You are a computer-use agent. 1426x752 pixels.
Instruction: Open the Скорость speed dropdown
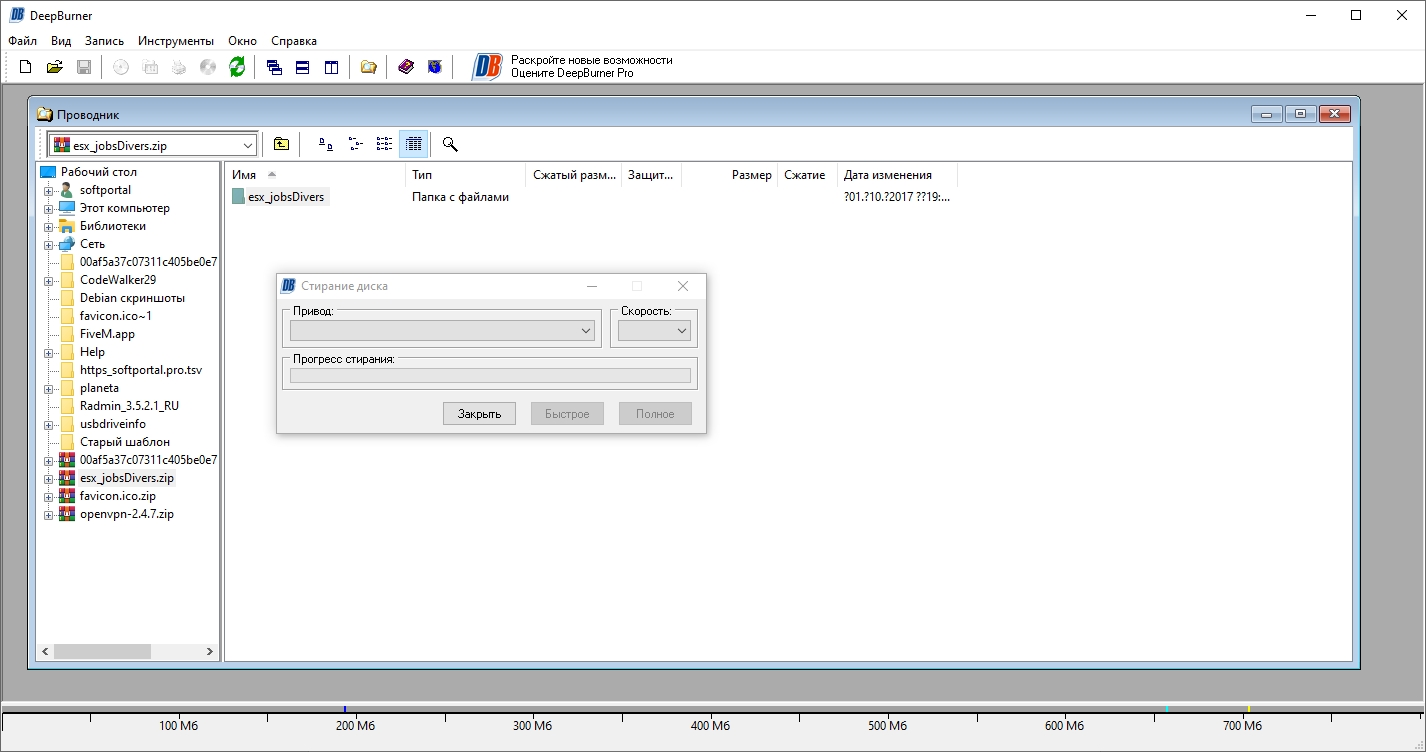click(654, 330)
